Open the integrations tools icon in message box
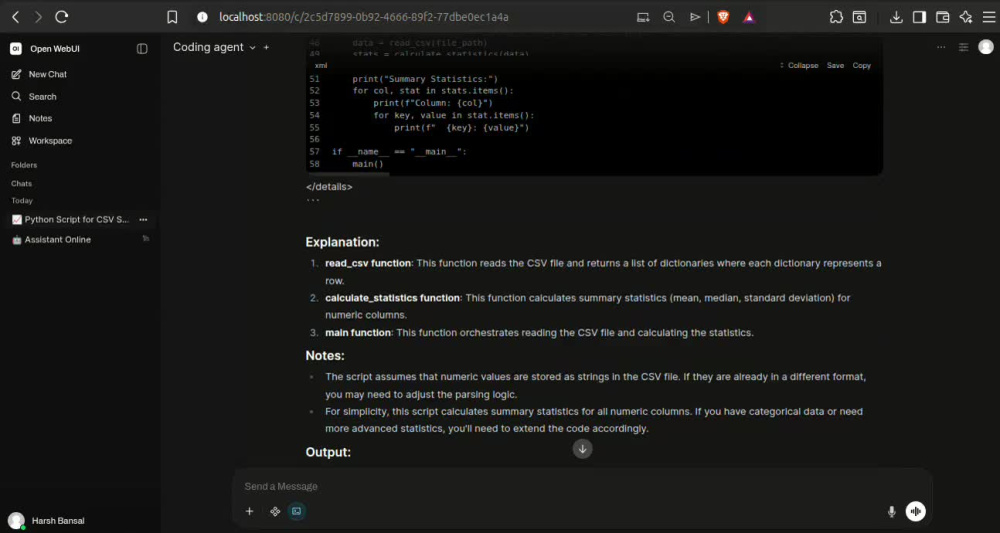 coord(275,511)
